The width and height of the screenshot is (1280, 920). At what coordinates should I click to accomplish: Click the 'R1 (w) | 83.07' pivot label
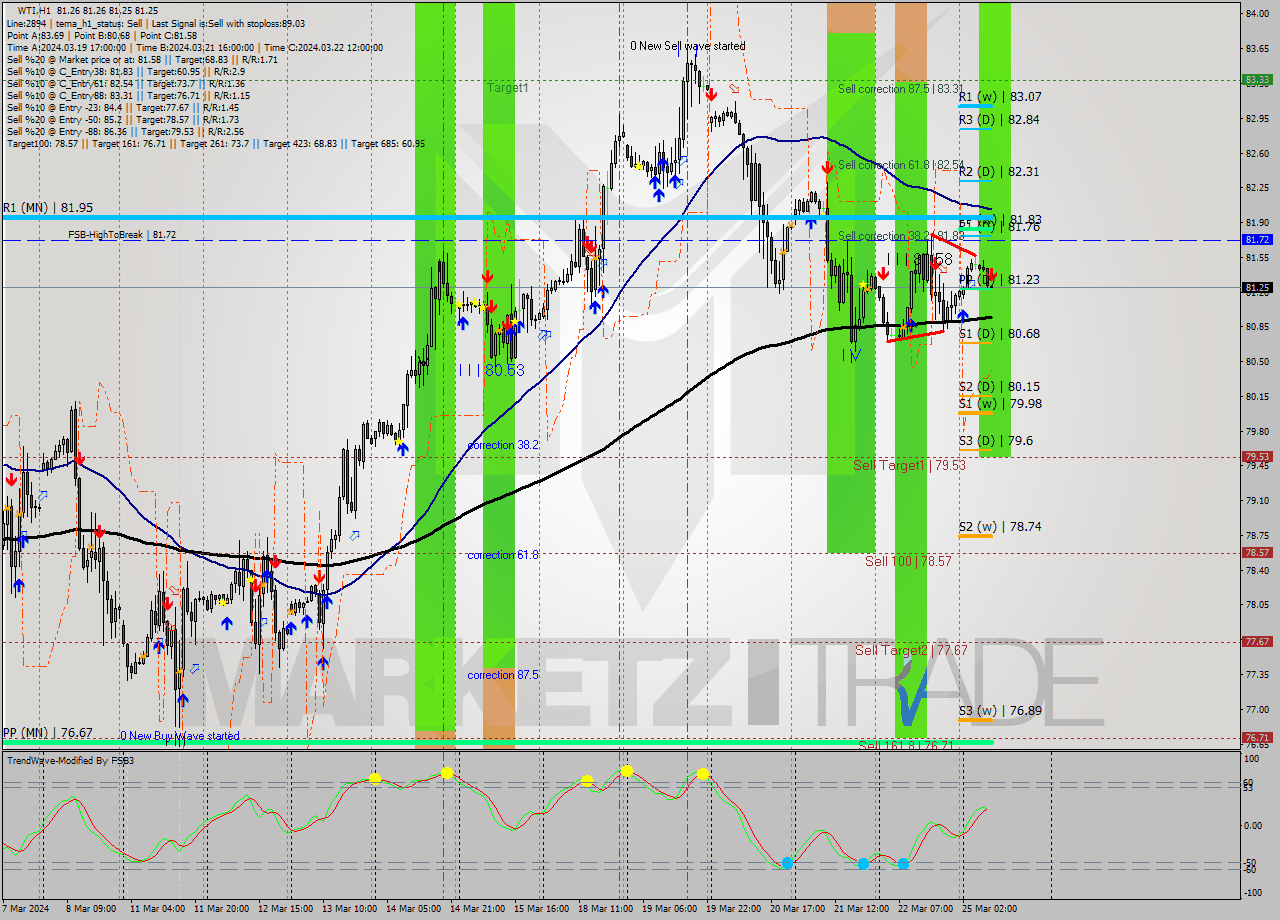(1000, 97)
